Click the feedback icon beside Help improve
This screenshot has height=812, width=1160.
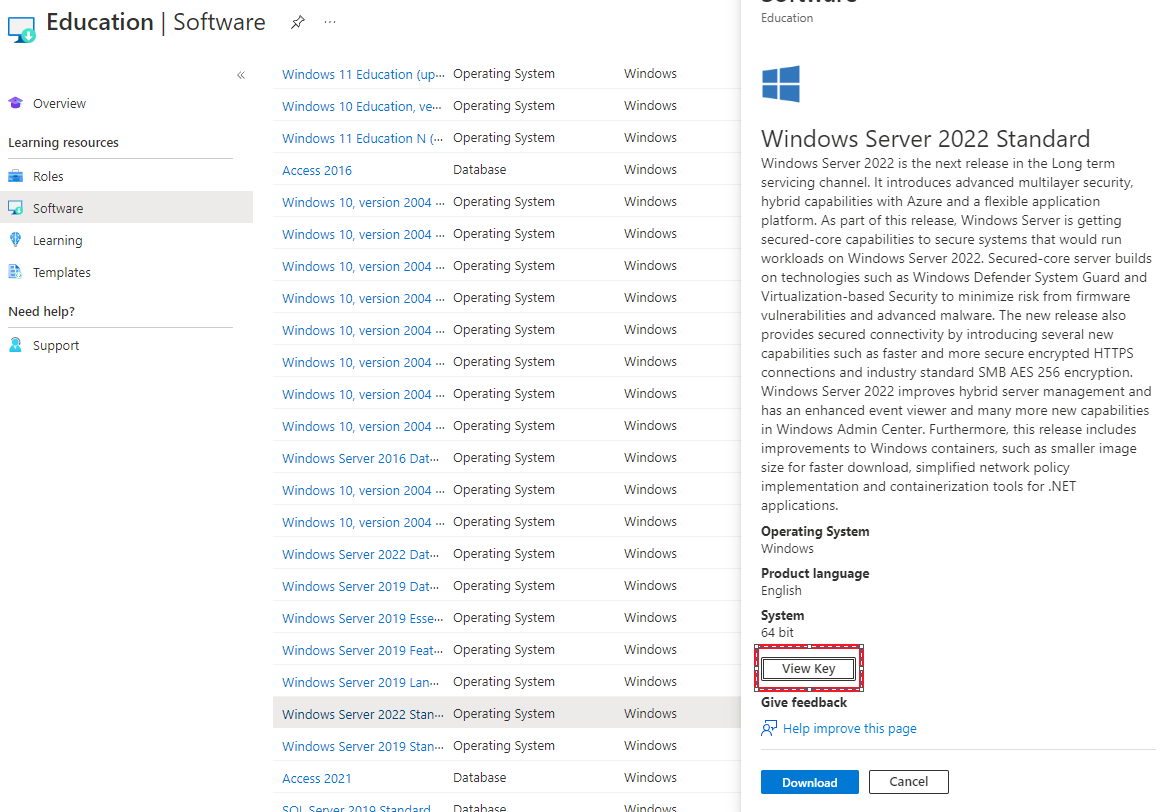(x=769, y=728)
